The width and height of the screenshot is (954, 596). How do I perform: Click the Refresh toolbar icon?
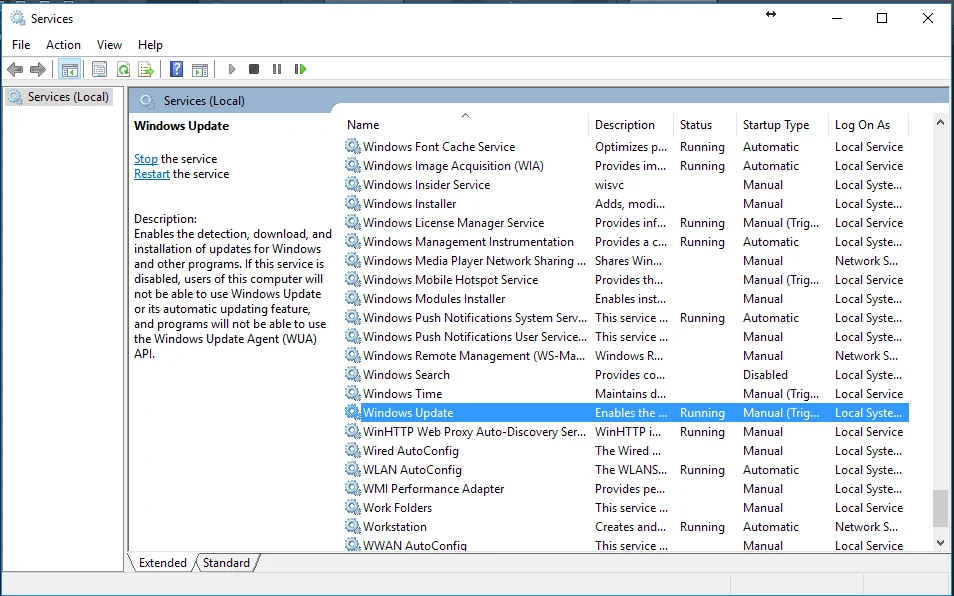tap(124, 69)
